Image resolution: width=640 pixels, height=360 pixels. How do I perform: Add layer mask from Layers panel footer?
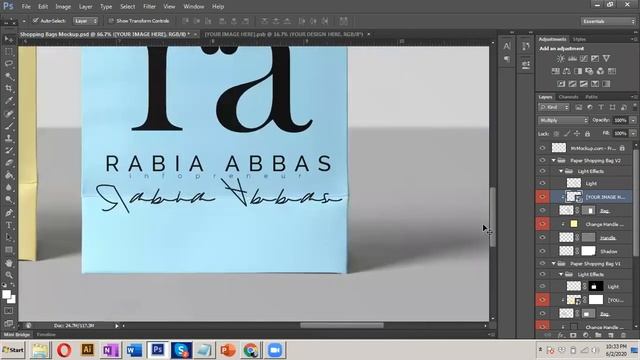click(x=573, y=335)
